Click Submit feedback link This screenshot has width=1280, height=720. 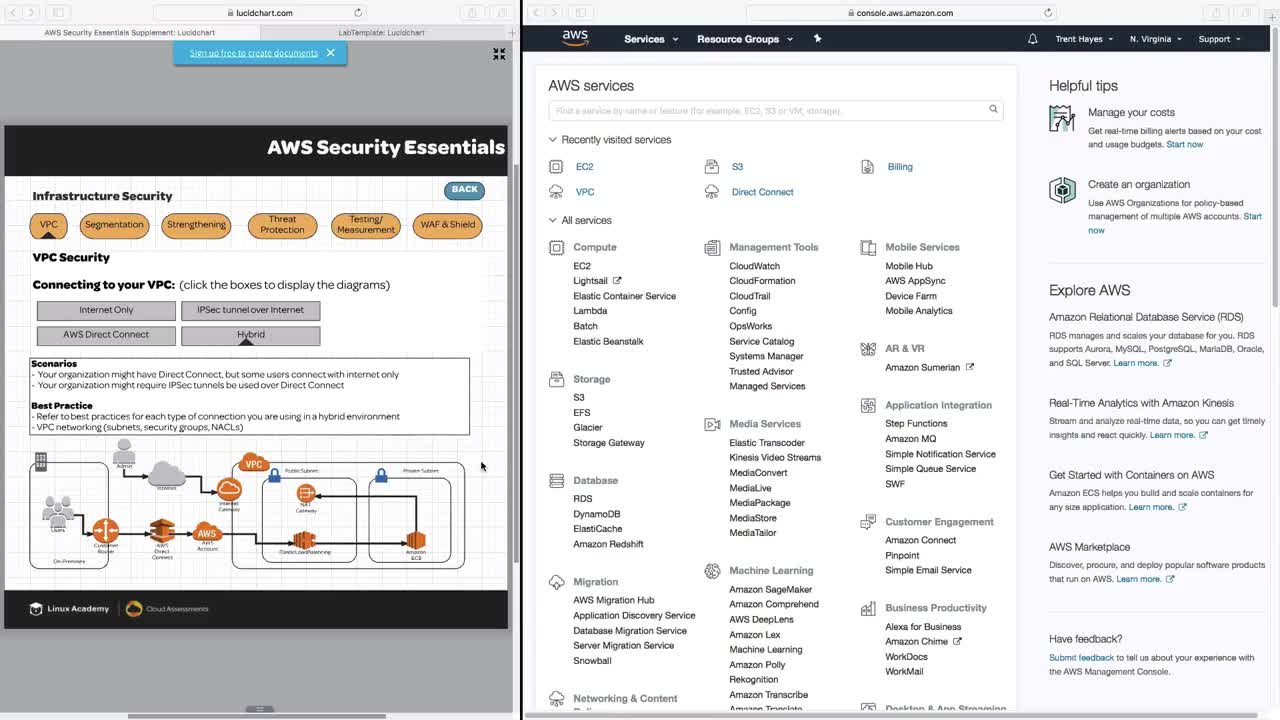pyautogui.click(x=1081, y=658)
